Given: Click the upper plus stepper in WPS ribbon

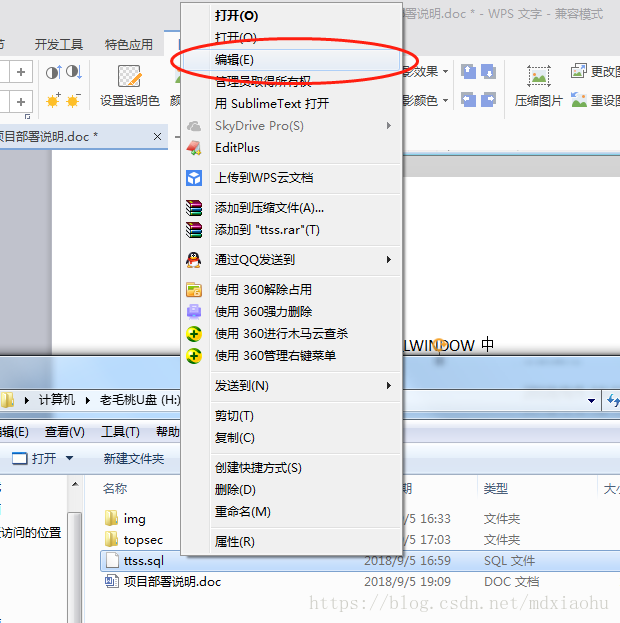Looking at the screenshot, I should (21, 72).
